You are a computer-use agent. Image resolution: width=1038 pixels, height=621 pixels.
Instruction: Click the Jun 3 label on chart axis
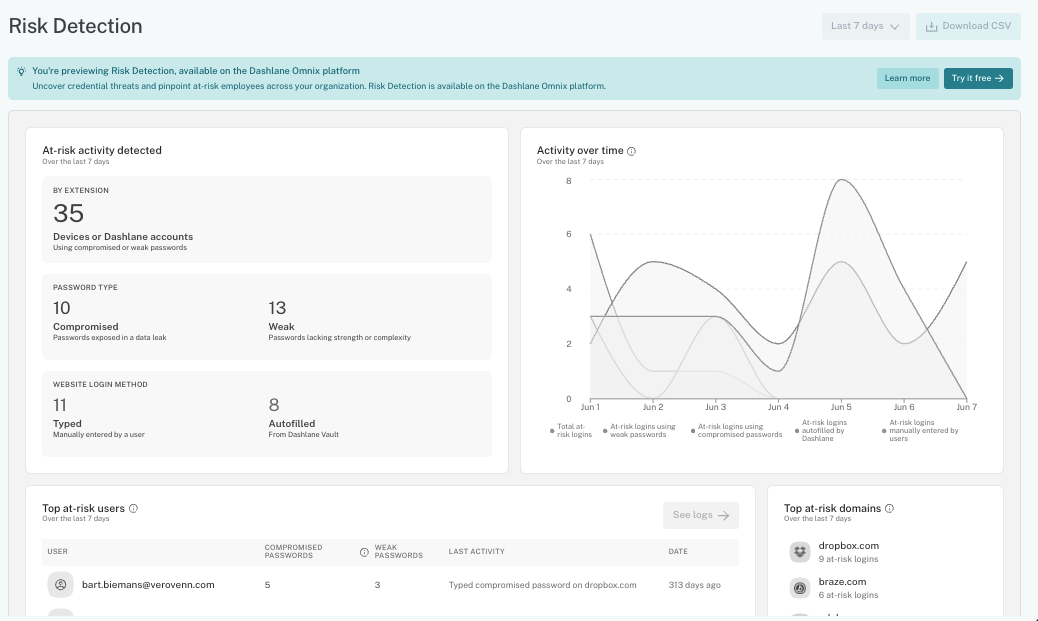point(715,407)
